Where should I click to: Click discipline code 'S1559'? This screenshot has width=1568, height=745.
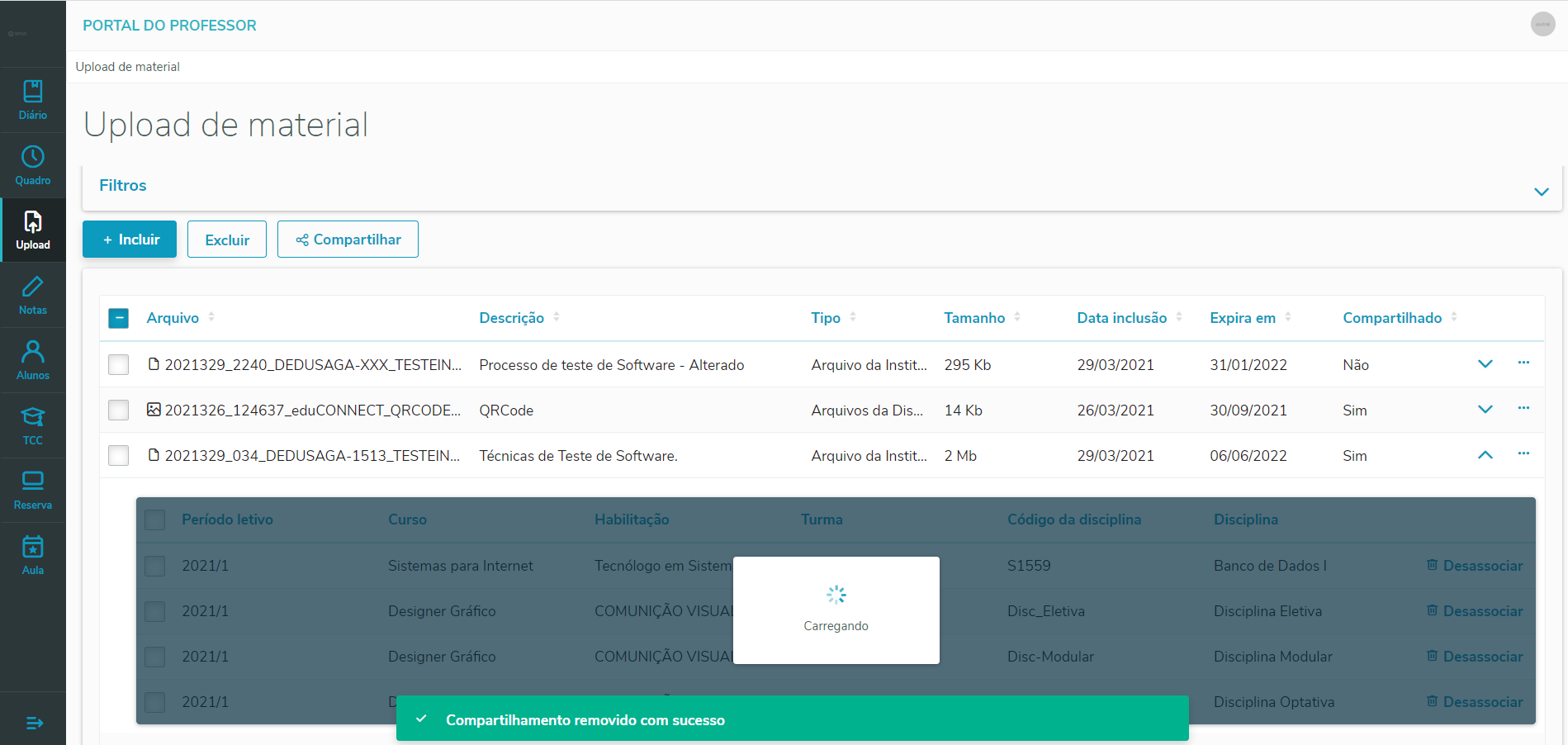[x=1029, y=566]
